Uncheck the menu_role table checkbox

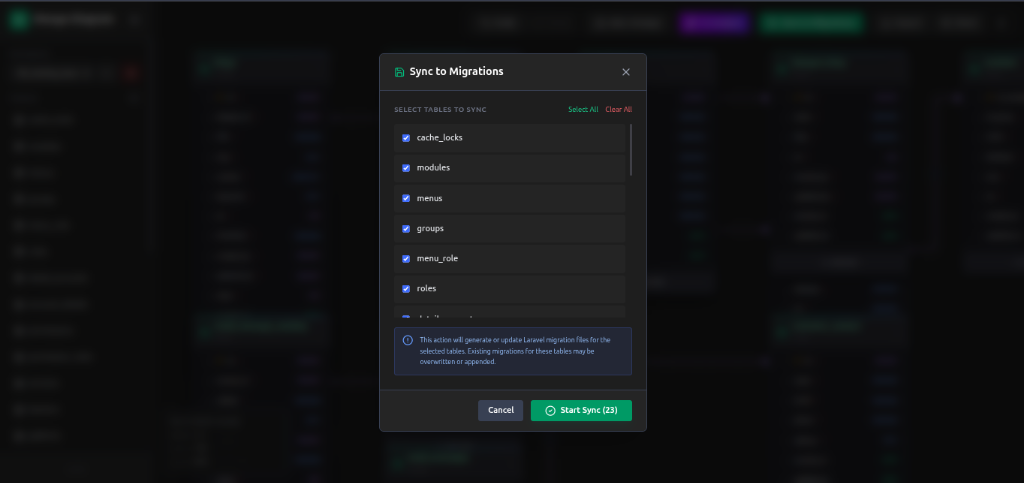point(406,258)
